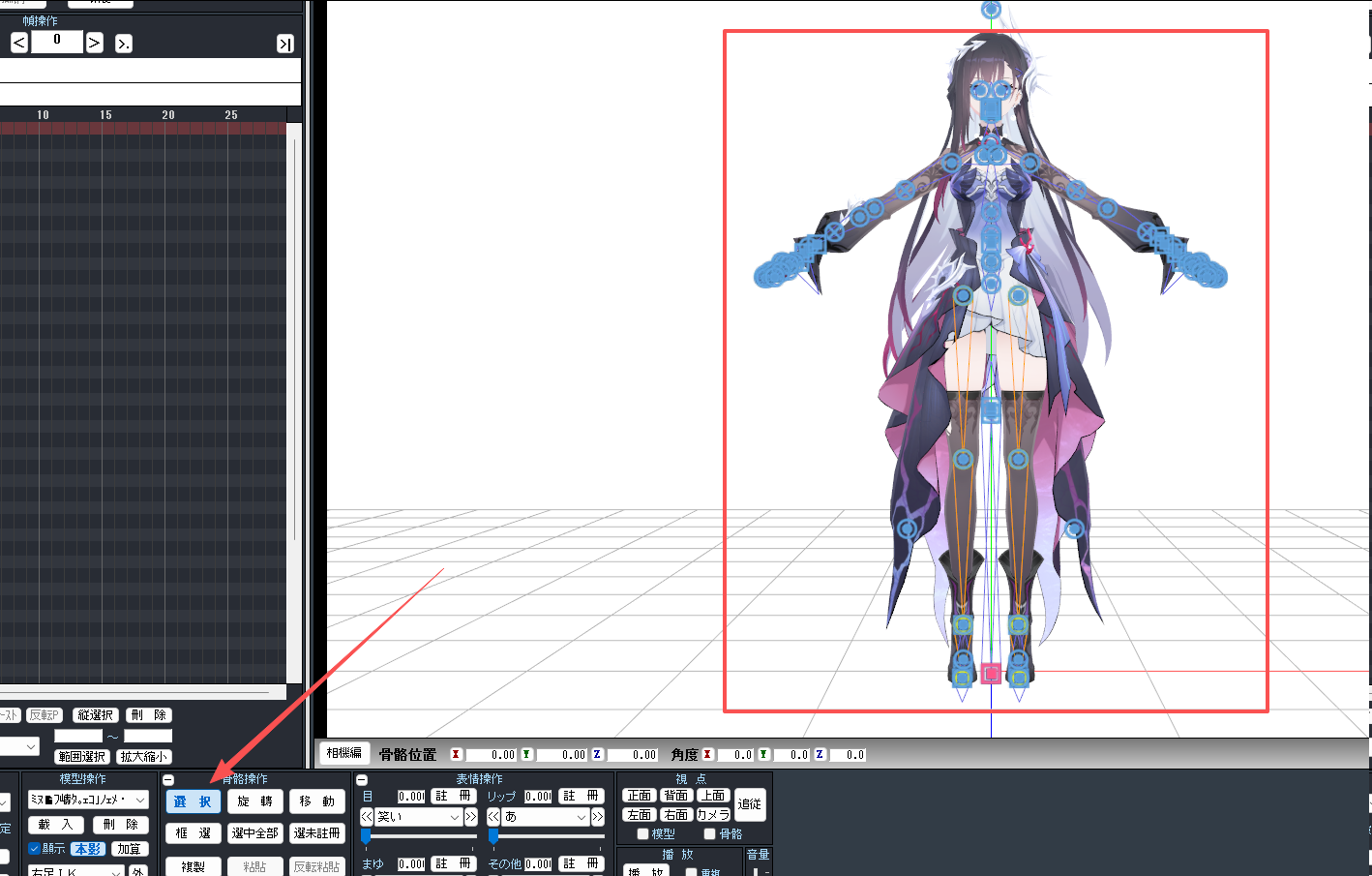Jump to next keyframe with >. button
The height and width of the screenshot is (876, 1372).
click(x=124, y=44)
